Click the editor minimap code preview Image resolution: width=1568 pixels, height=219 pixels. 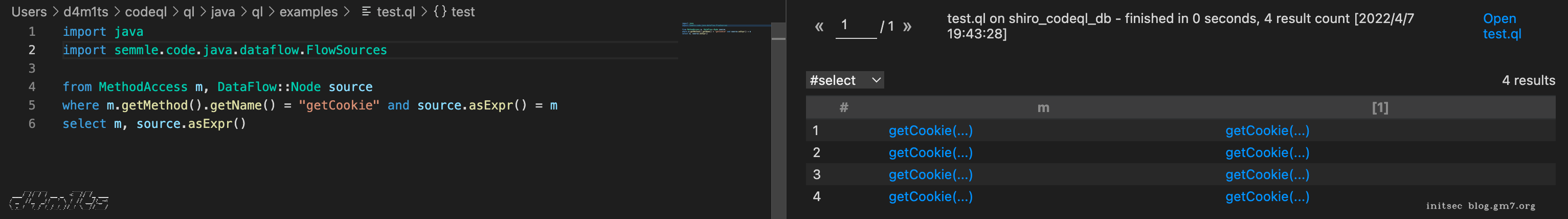[x=724, y=29]
